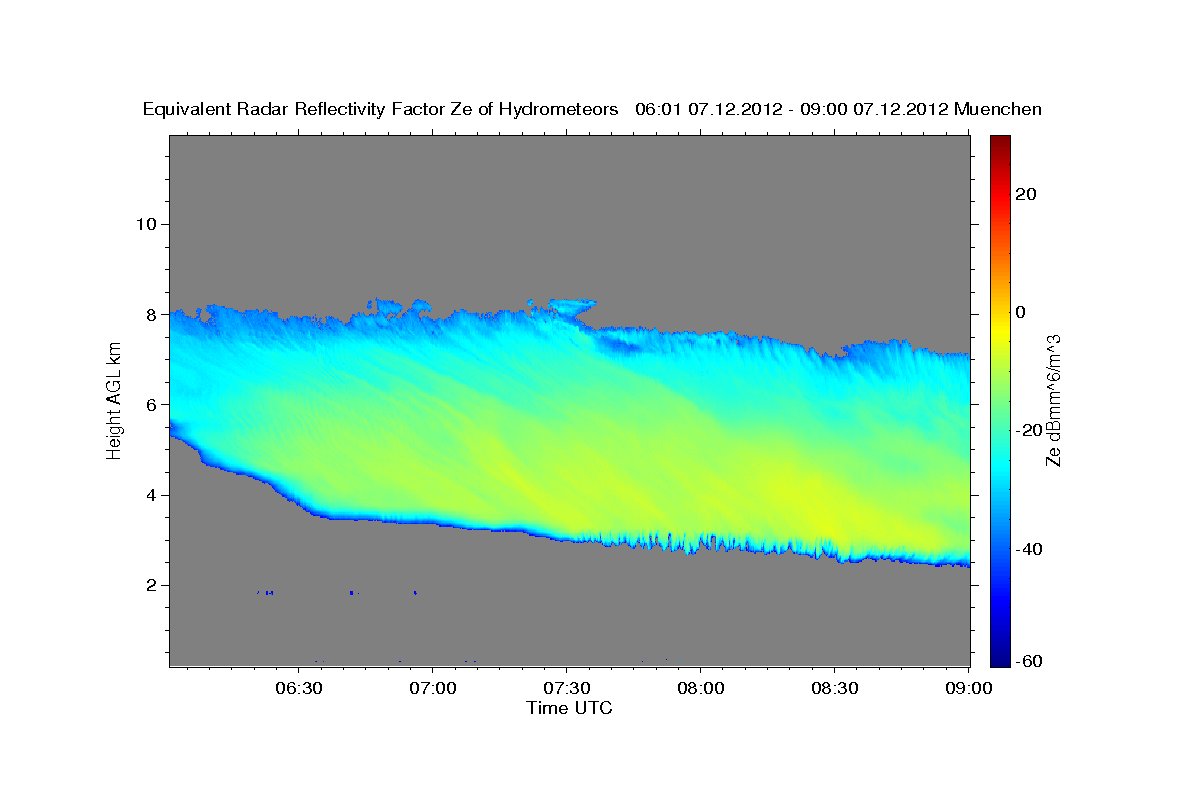Click the 07:00 time tick label
The height and width of the screenshot is (800, 1200).
pyautogui.click(x=432, y=689)
